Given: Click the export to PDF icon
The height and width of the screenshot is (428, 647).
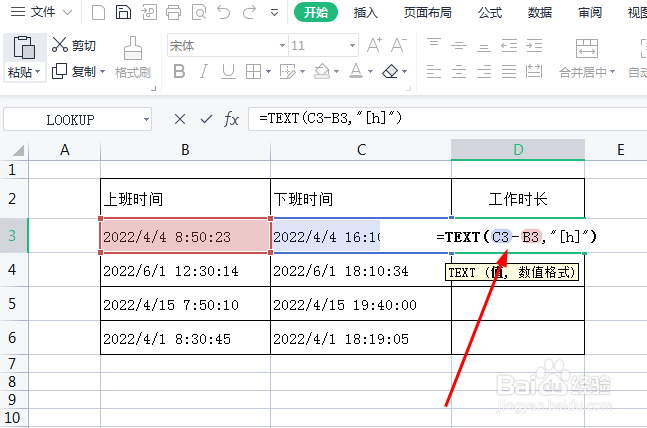Looking at the screenshot, I should pos(149,12).
